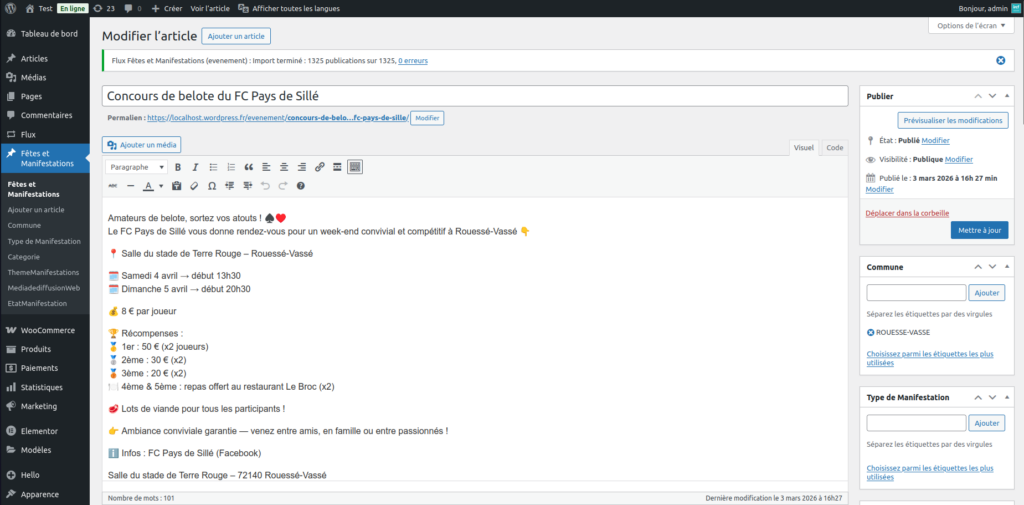Apply italic formatting to the text
The width and height of the screenshot is (1024, 505).
point(196,167)
